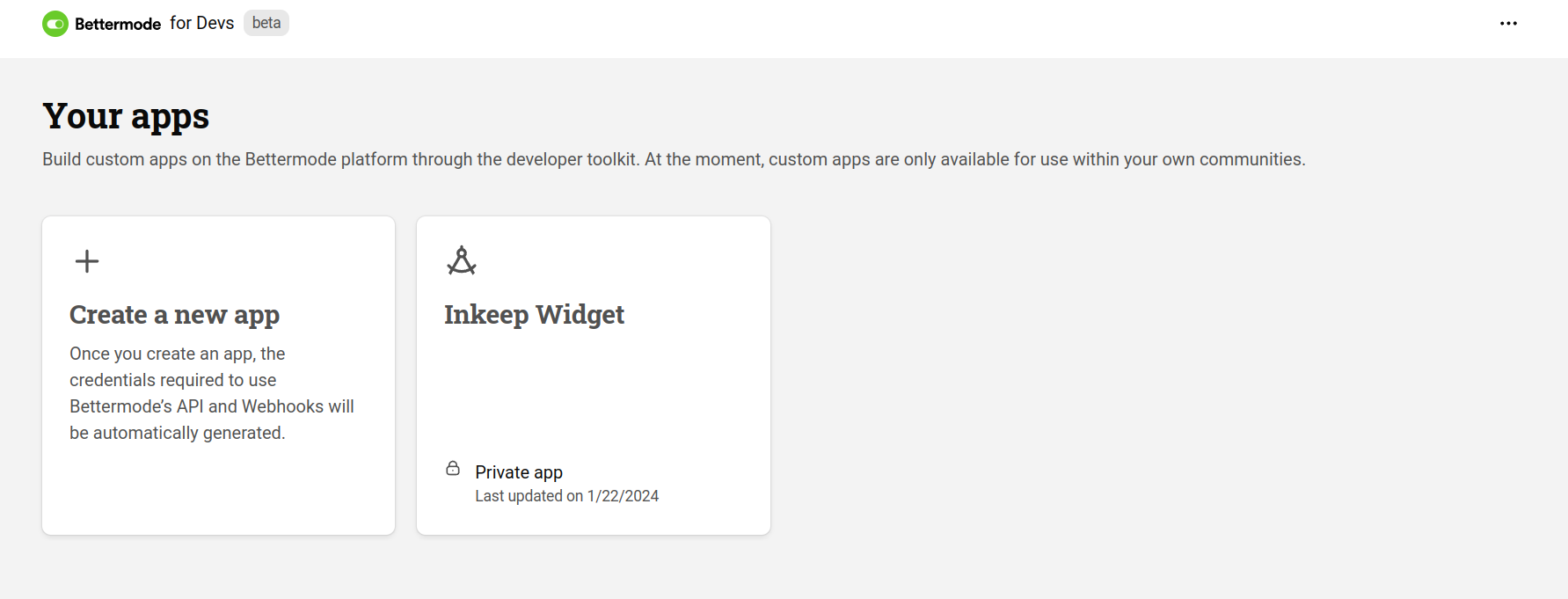Screen dimensions: 1568x599
Task: Click the plus icon to add an app
Action: [87, 261]
